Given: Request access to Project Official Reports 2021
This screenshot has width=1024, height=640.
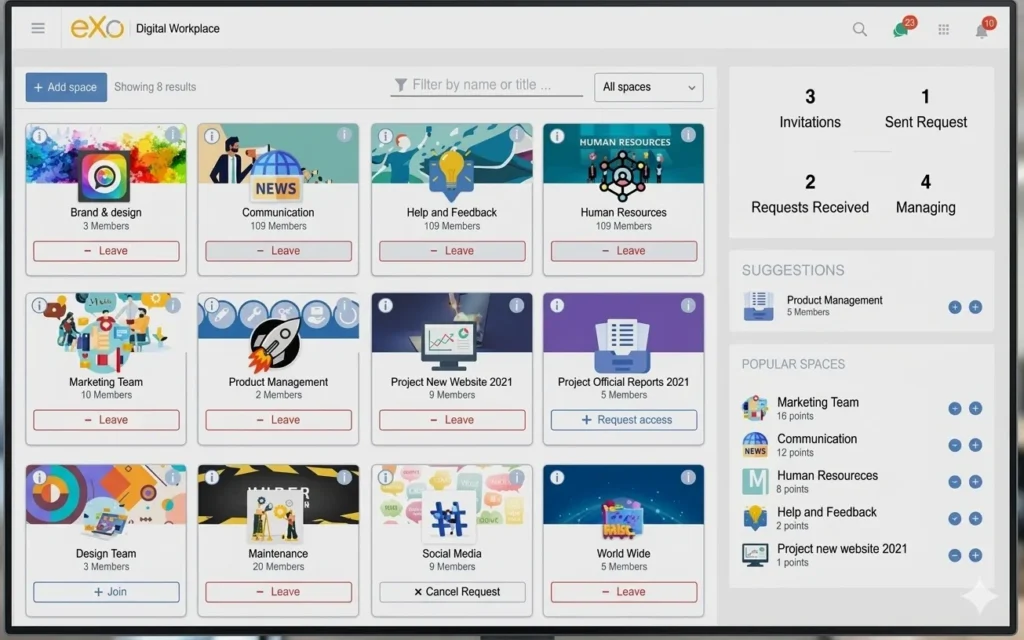Looking at the screenshot, I should 623,421.
